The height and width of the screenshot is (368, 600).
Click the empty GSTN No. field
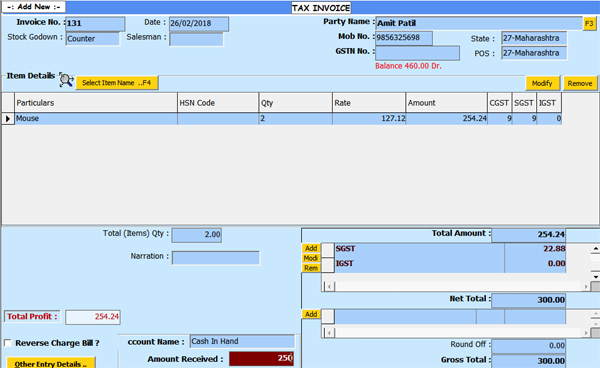pyautogui.click(x=417, y=53)
